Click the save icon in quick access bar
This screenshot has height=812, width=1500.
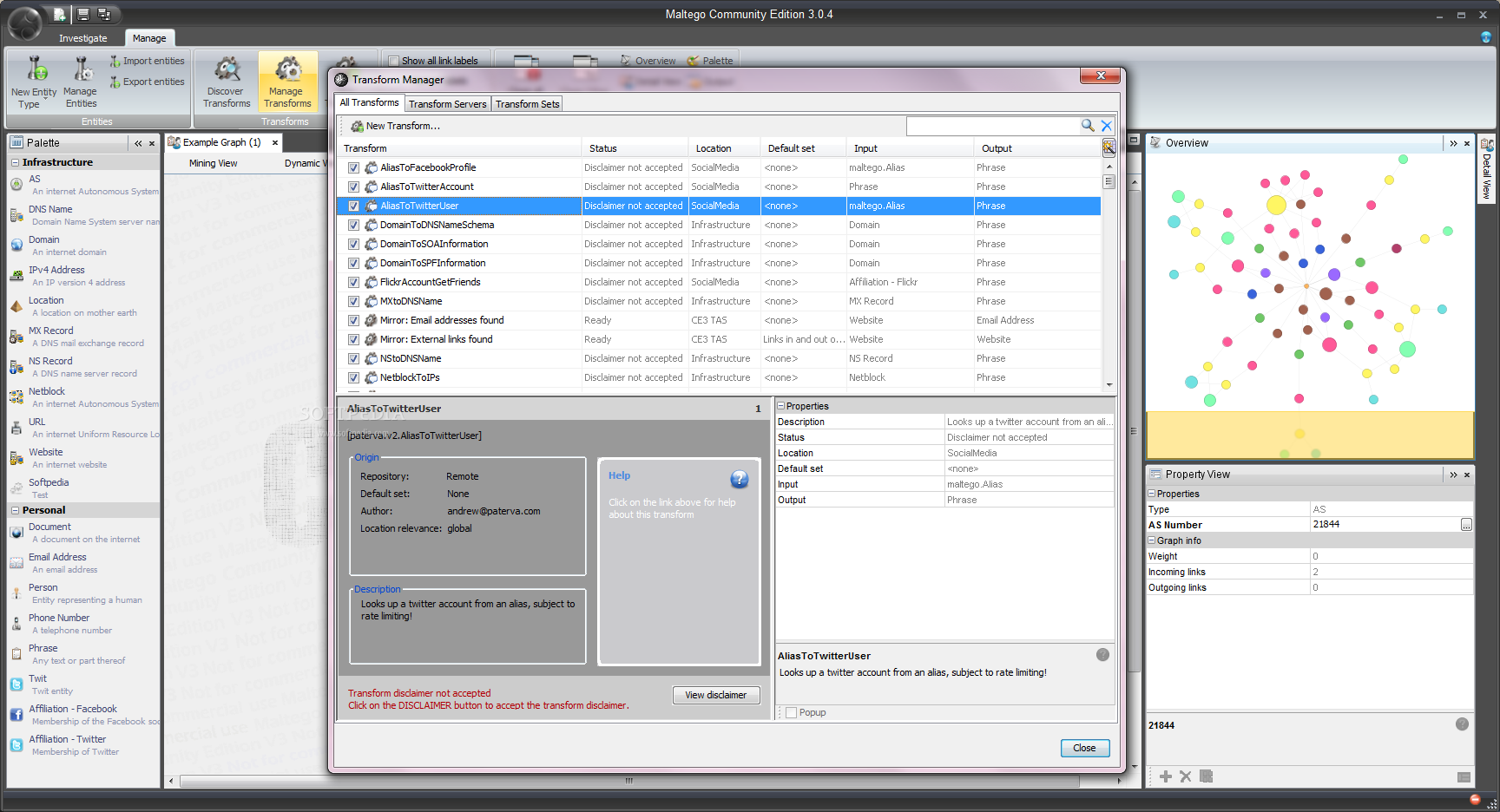tap(83, 14)
